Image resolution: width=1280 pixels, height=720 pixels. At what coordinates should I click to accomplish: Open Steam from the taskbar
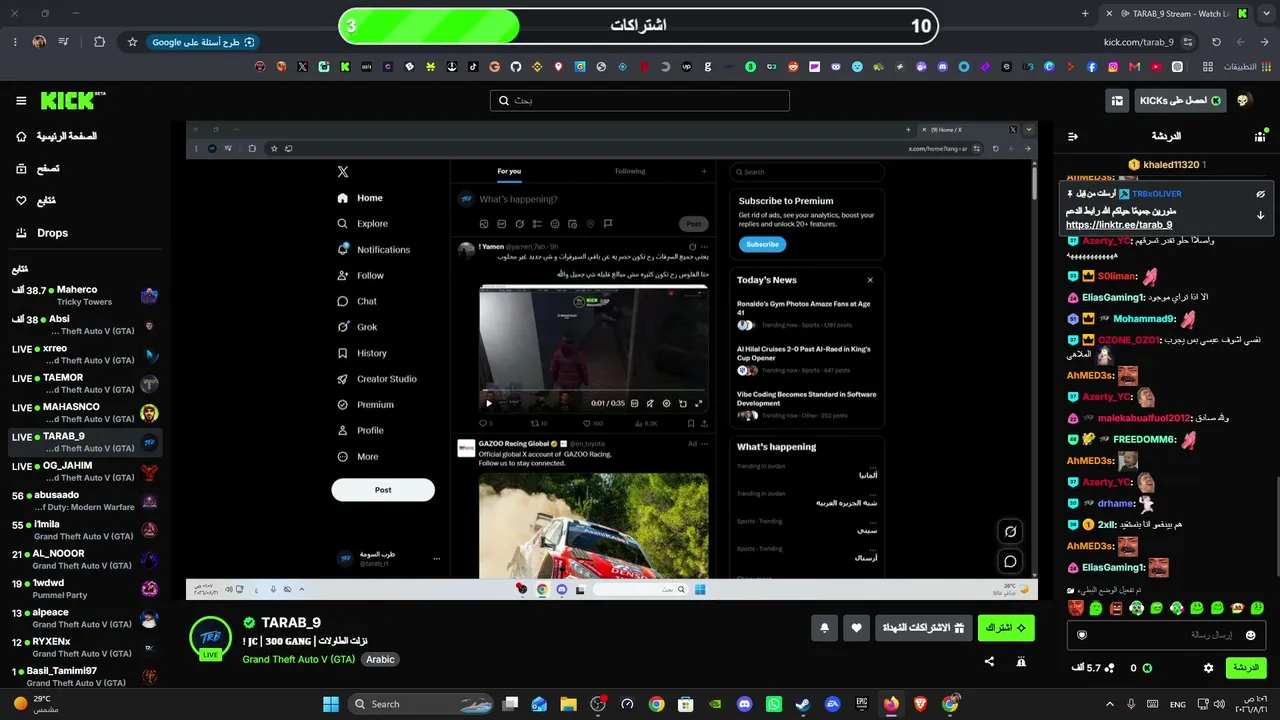[803, 704]
